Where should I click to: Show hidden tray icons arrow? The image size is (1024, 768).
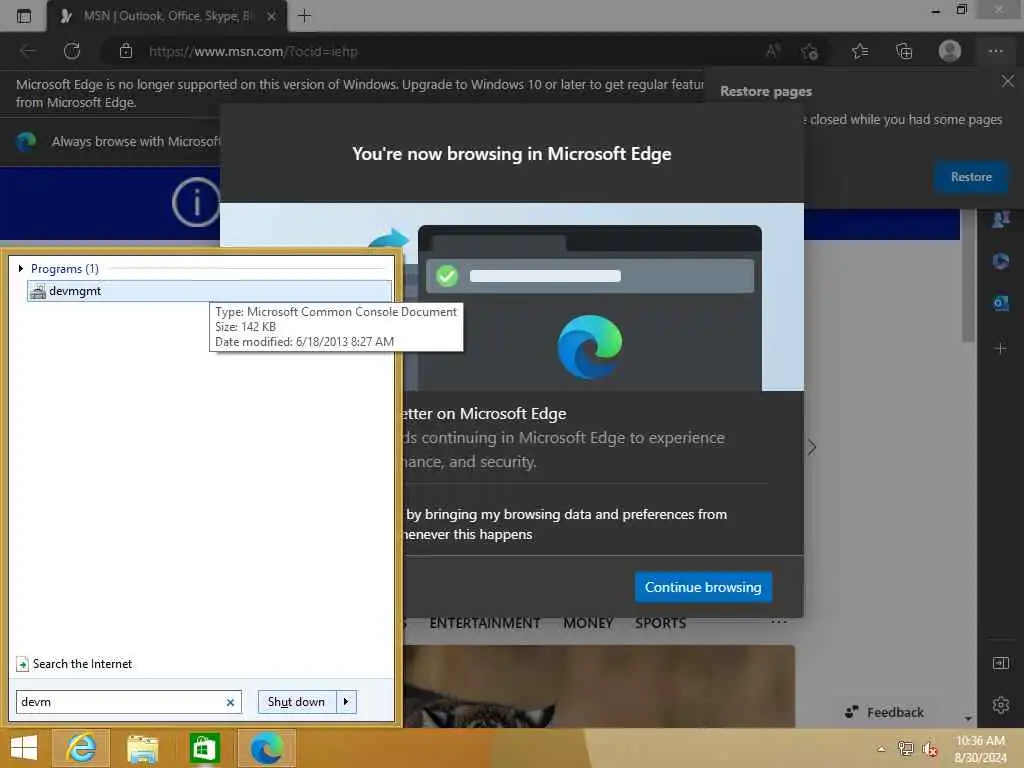tap(882, 749)
